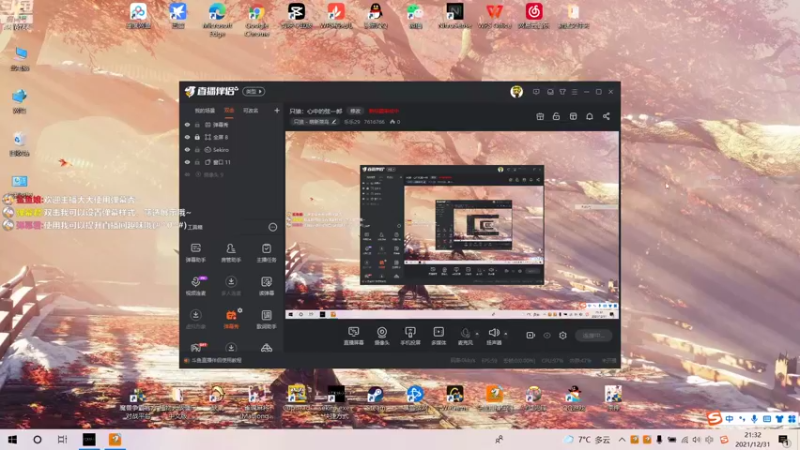The width and height of the screenshot is (800, 450).
Task: Add 摄像头 camera source
Action: 382,336
